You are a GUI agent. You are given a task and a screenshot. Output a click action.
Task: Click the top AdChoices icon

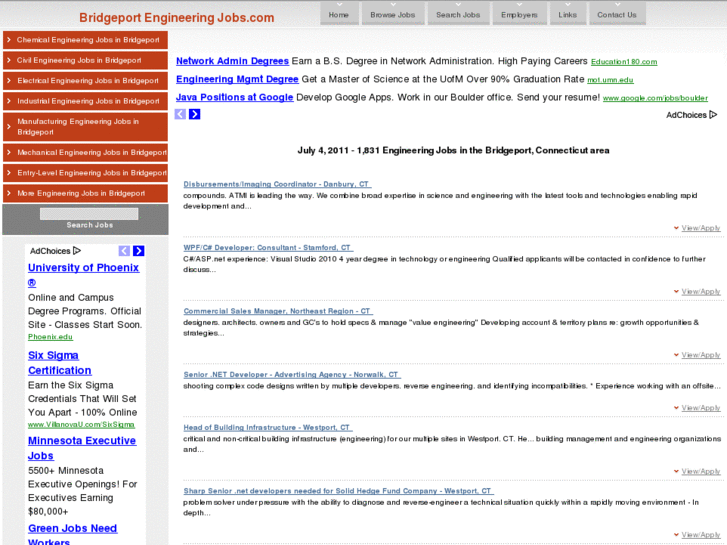(x=713, y=115)
